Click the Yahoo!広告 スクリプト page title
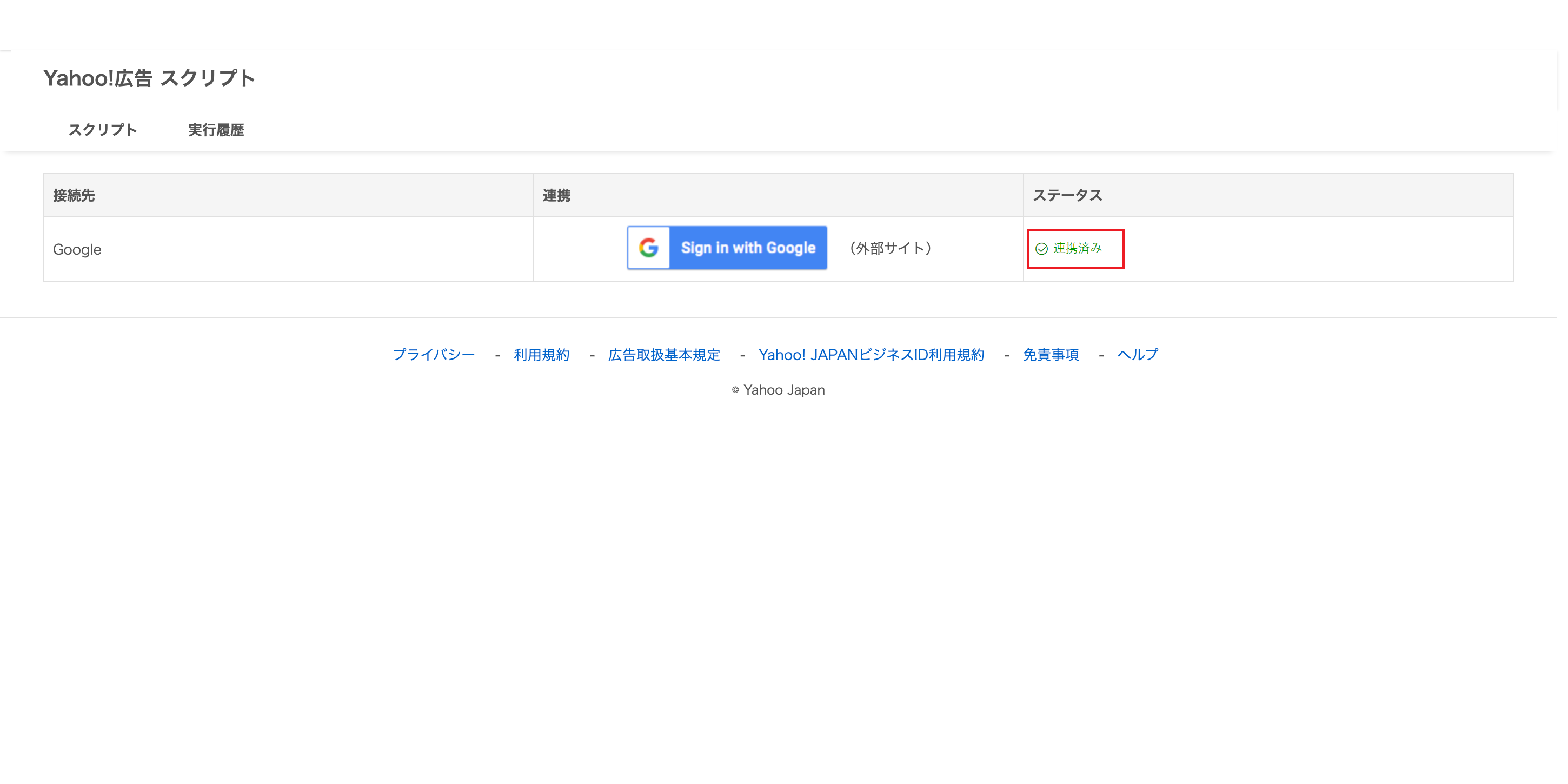This screenshot has height=784, width=1568. pos(149,78)
